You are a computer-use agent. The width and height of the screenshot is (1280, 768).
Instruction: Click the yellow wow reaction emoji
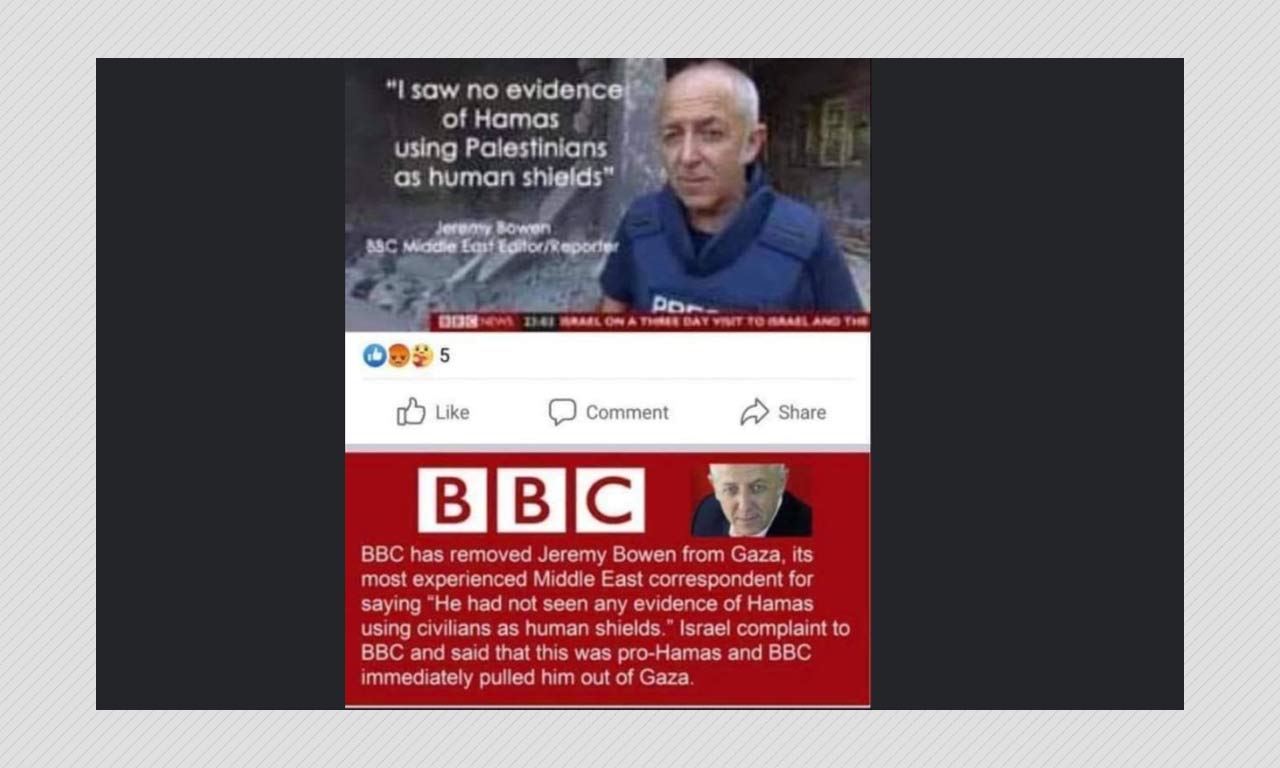pos(422,356)
